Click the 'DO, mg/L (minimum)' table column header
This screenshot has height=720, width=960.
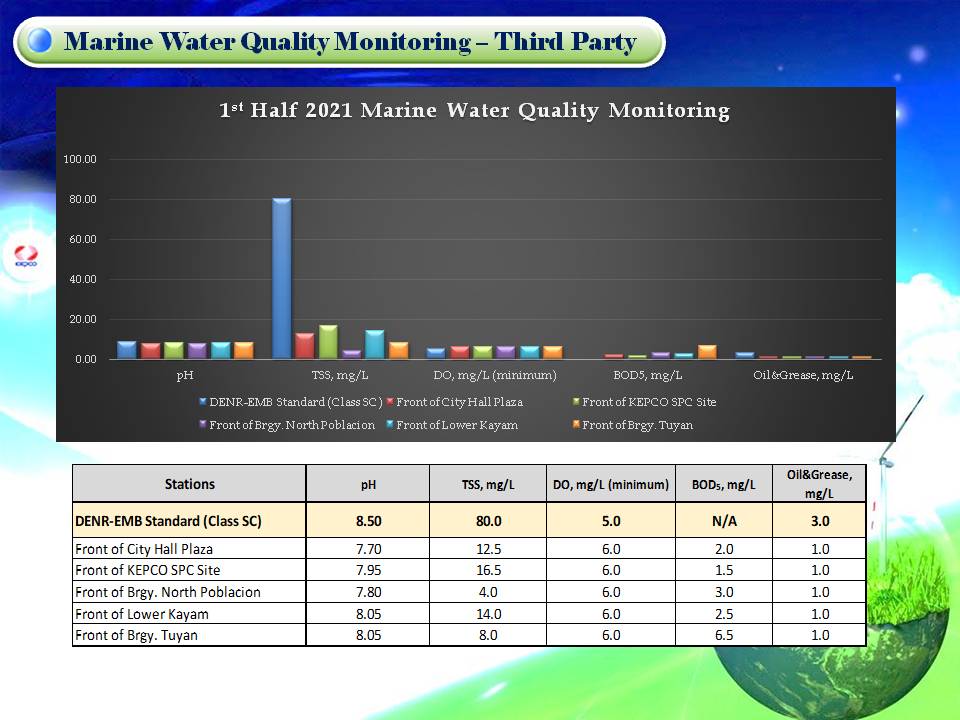click(x=611, y=485)
